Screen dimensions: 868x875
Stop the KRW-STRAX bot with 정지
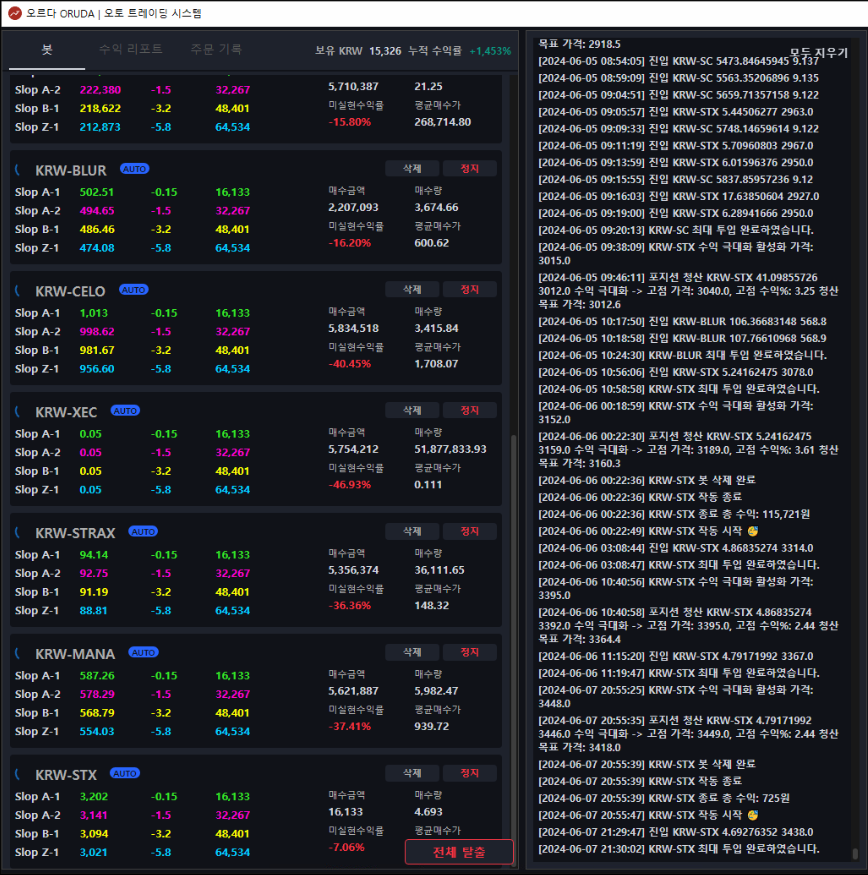tap(469, 531)
